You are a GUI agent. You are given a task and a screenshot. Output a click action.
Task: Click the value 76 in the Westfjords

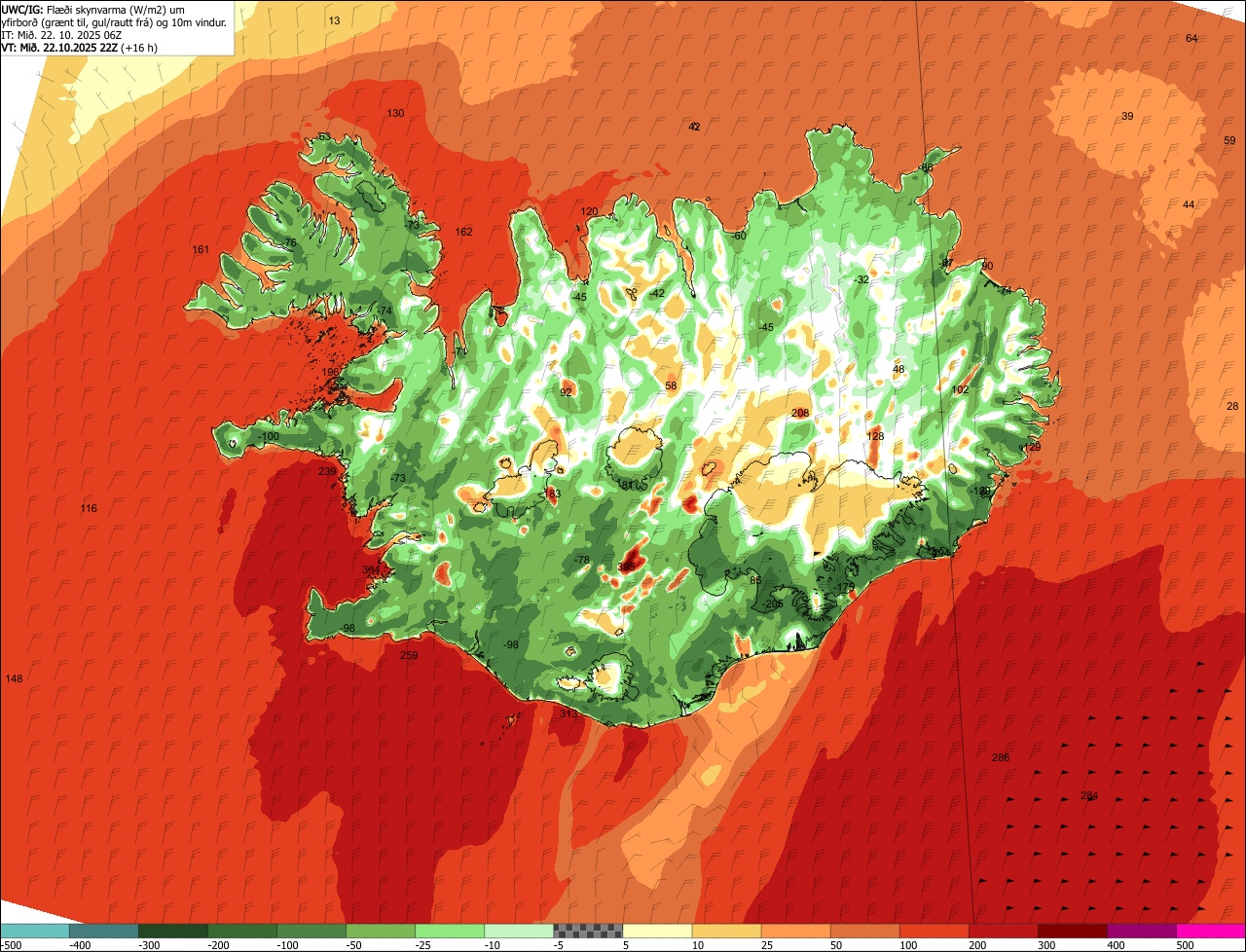click(289, 242)
